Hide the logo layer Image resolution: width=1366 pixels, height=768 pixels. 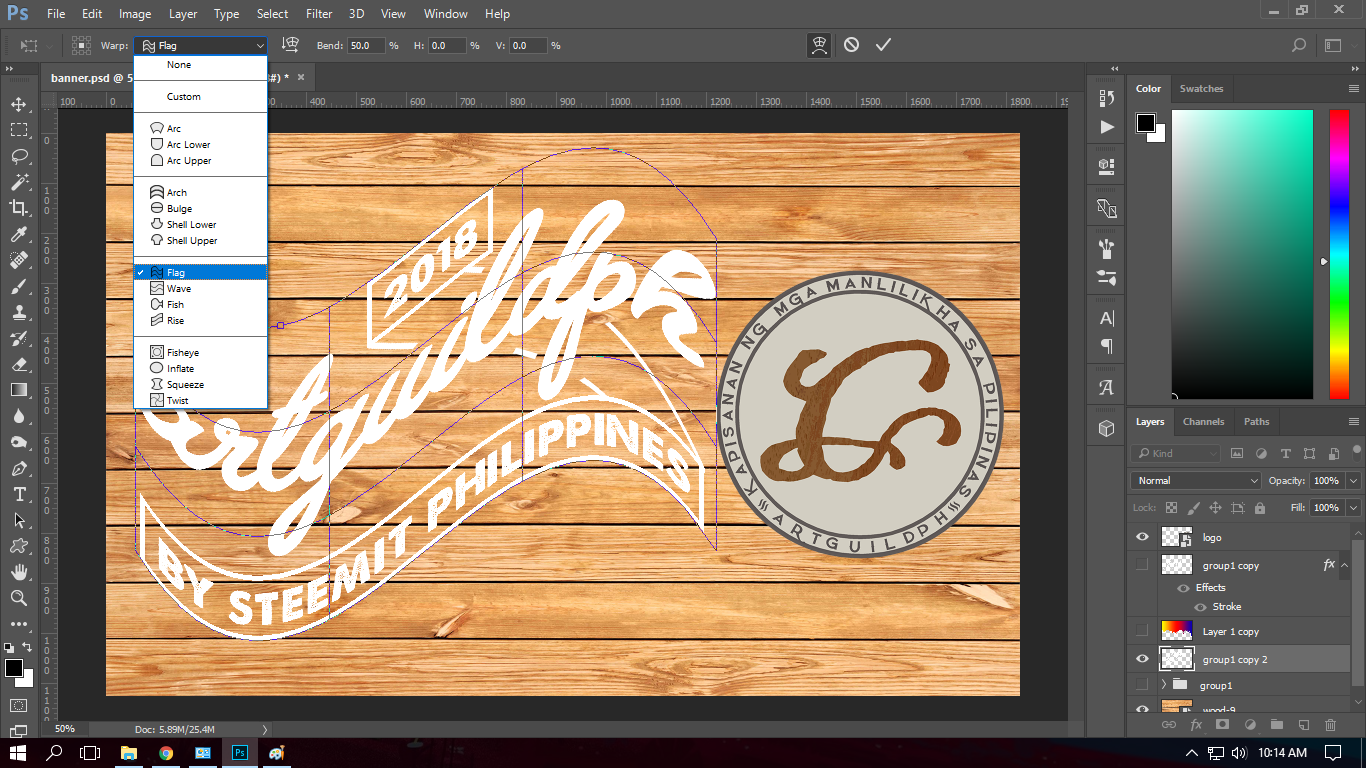(1142, 537)
